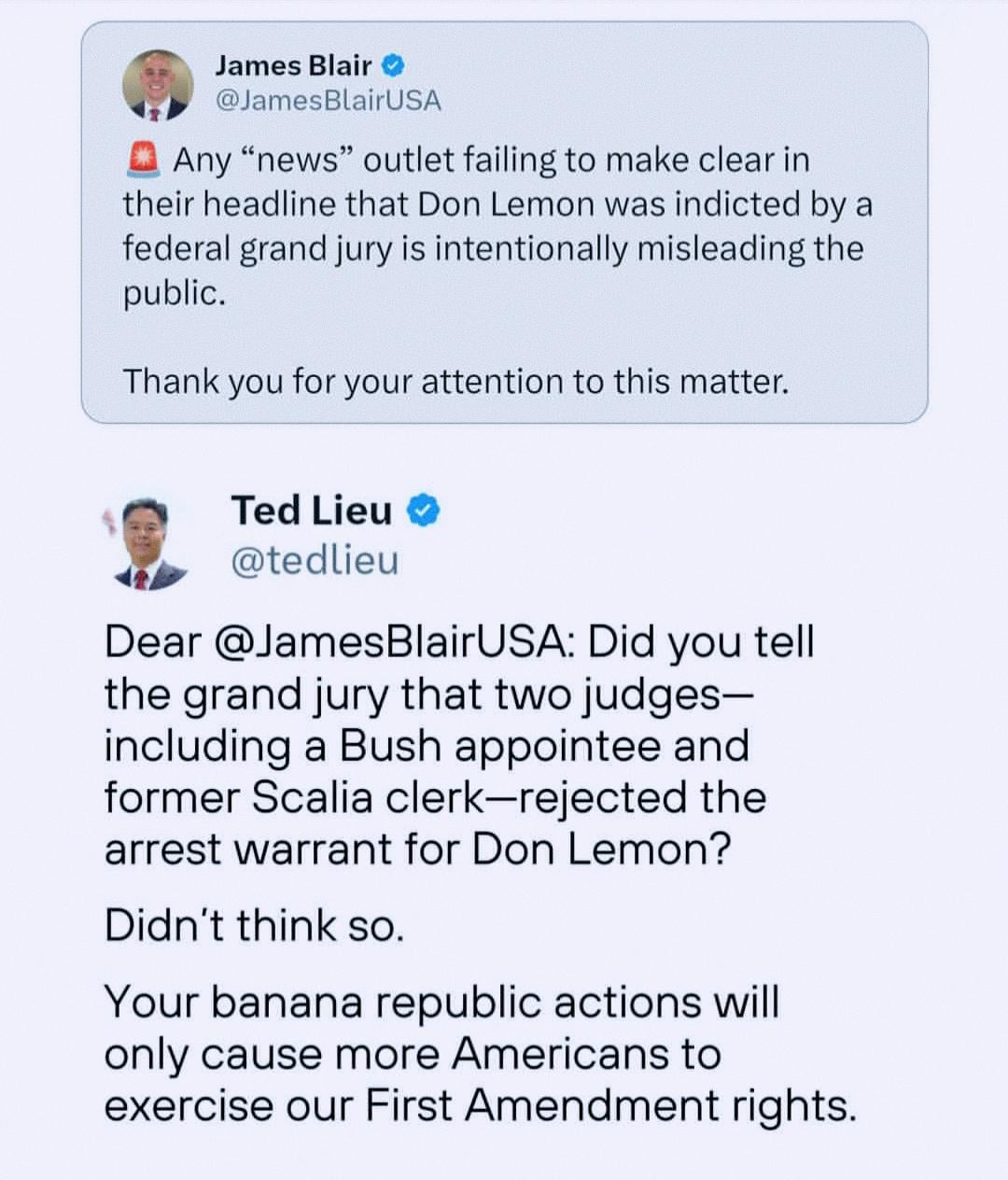Open Ted Lieu's display name link
Screen dimensions: 1008x1180
[x=311, y=511]
